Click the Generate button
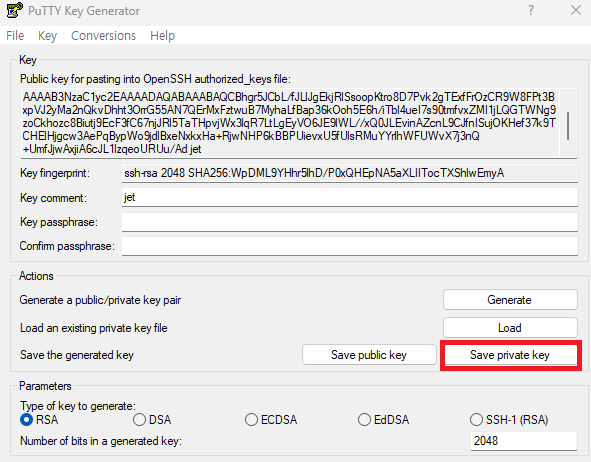This screenshot has height=462, width=591. tap(510, 300)
